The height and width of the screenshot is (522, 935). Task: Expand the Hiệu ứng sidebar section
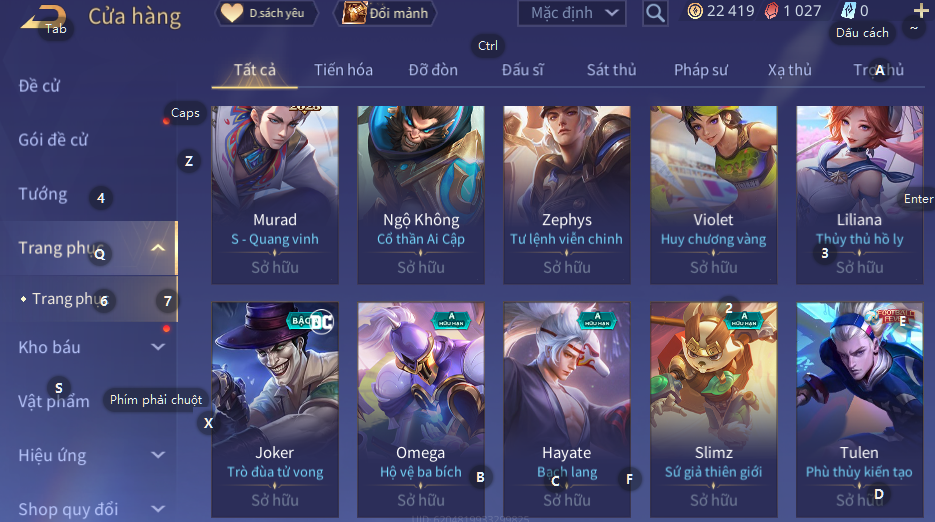pos(158,455)
